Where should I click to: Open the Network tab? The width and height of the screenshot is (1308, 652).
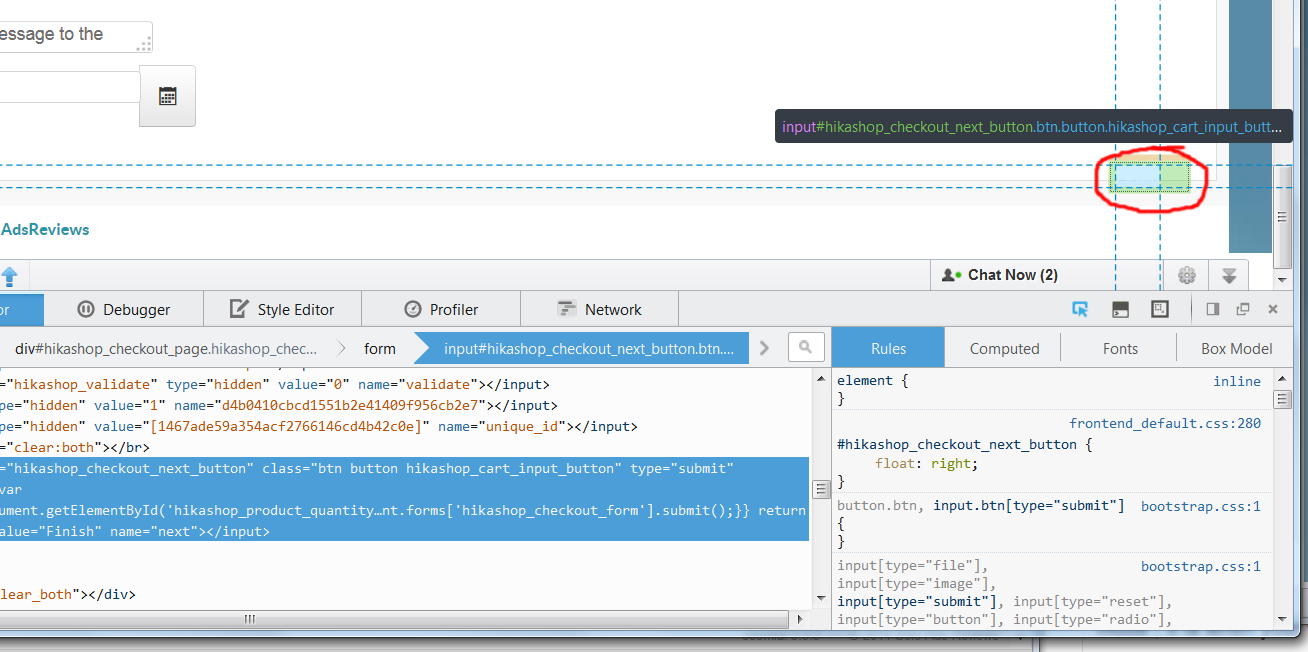point(599,309)
